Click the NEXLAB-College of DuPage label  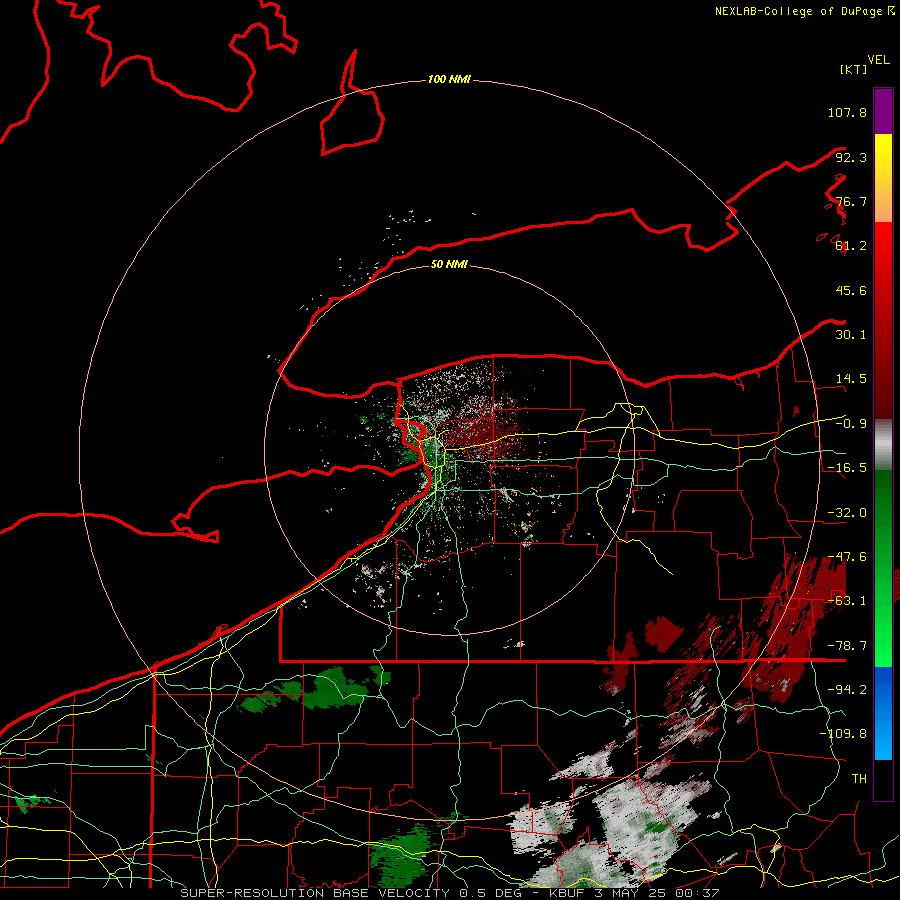(x=804, y=11)
